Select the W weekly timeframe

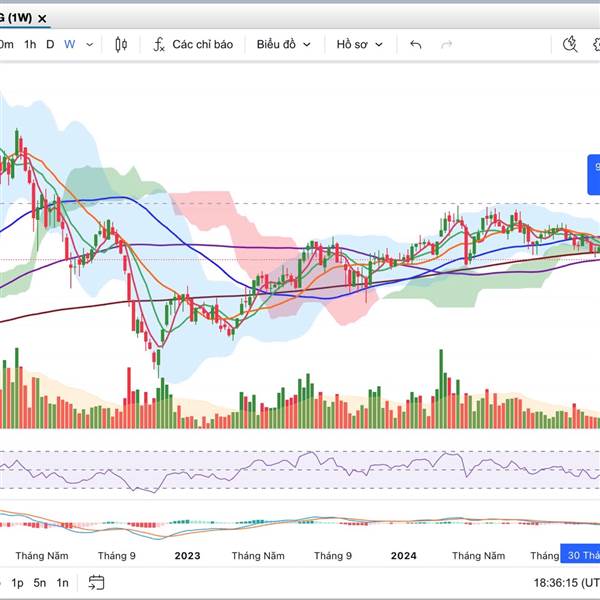pyautogui.click(x=69, y=44)
